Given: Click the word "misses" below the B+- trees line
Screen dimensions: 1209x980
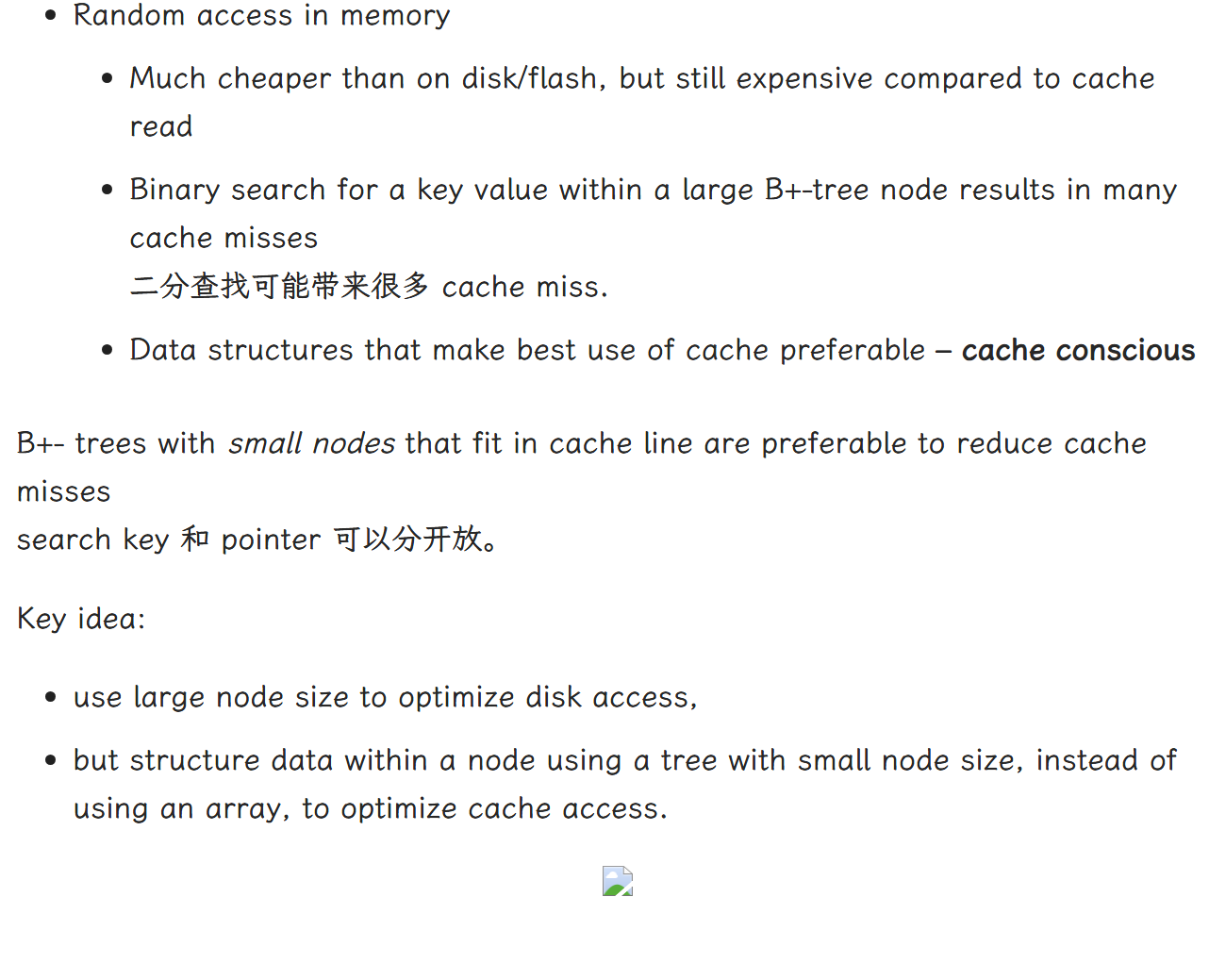Looking at the screenshot, I should pos(64,491).
